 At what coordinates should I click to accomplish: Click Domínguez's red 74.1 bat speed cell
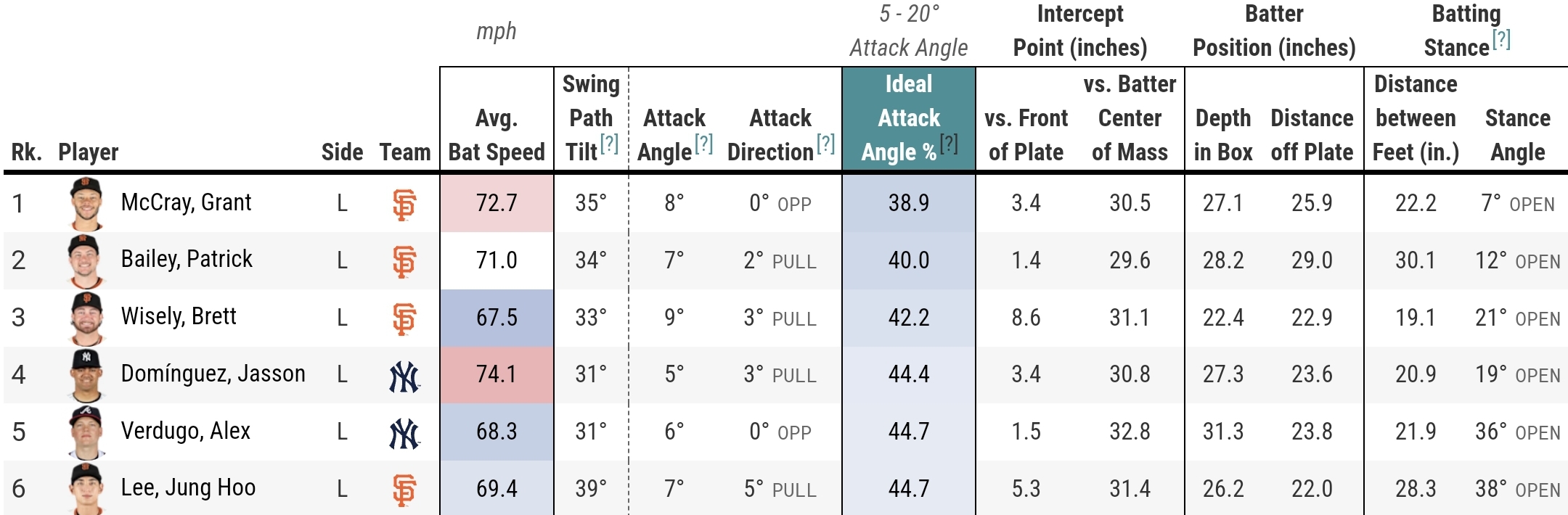coord(497,374)
